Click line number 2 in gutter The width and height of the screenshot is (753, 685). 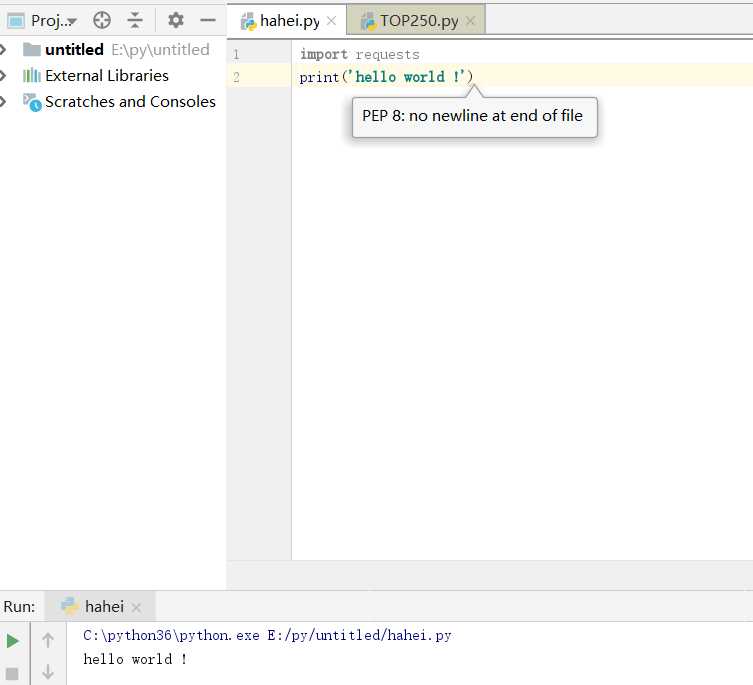(236, 77)
